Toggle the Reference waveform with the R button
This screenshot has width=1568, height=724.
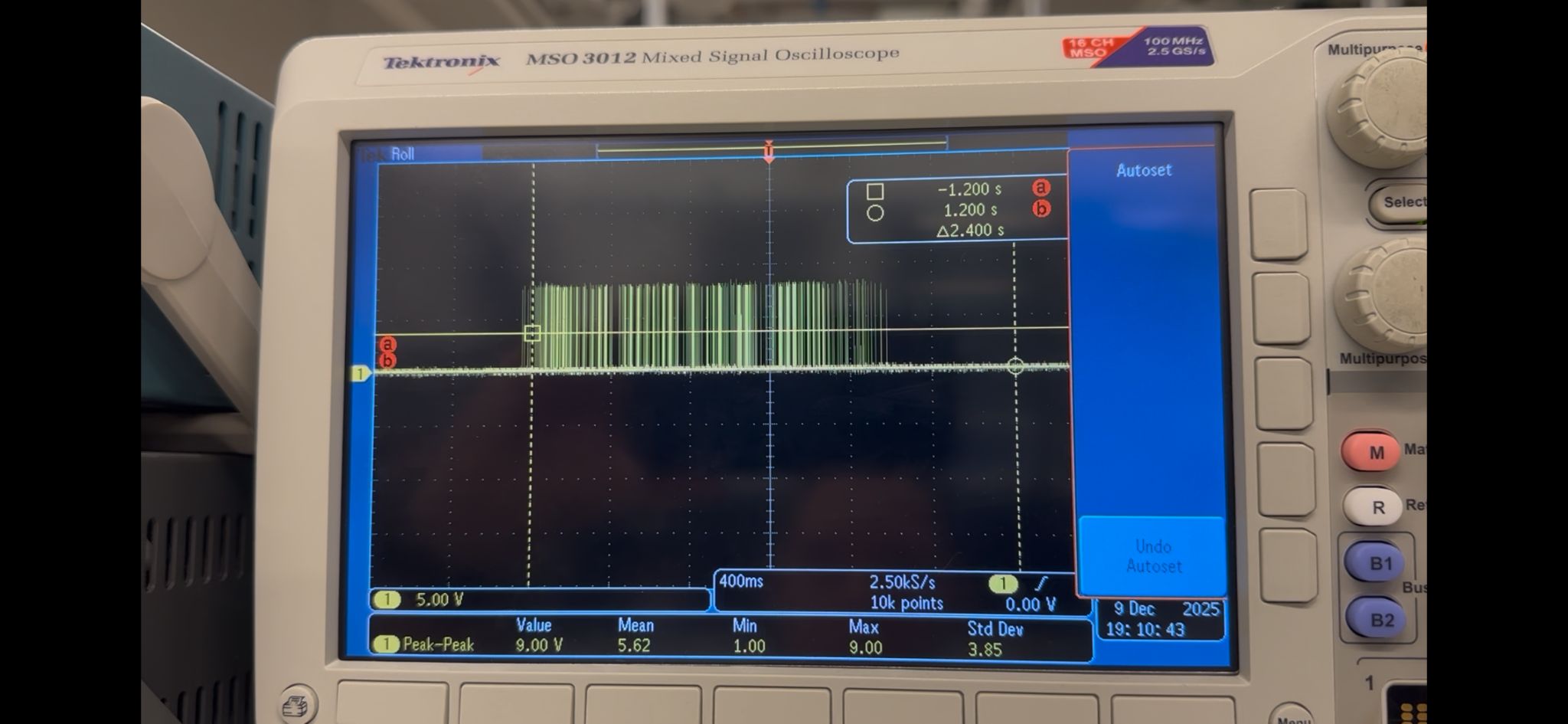pos(1373,508)
